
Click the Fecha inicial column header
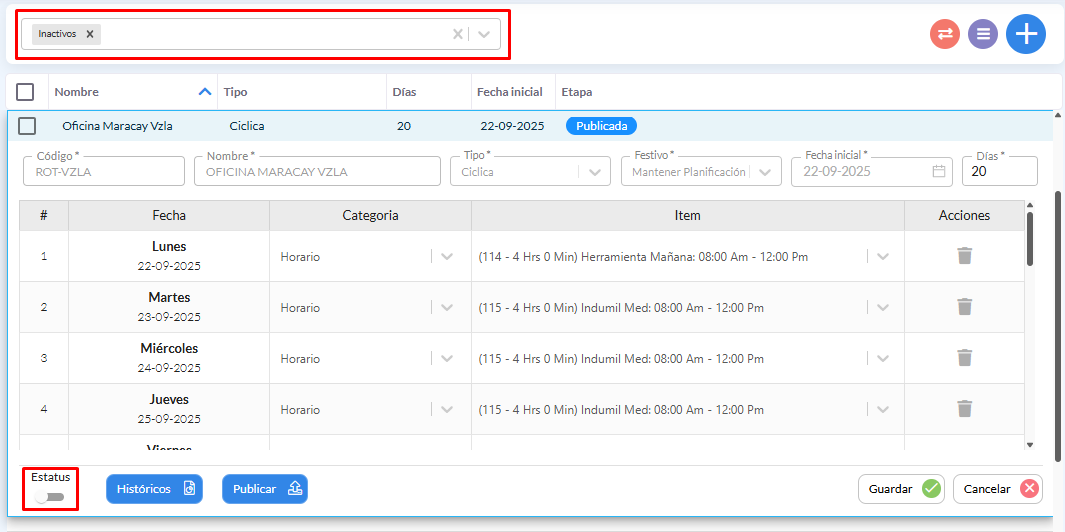(509, 92)
